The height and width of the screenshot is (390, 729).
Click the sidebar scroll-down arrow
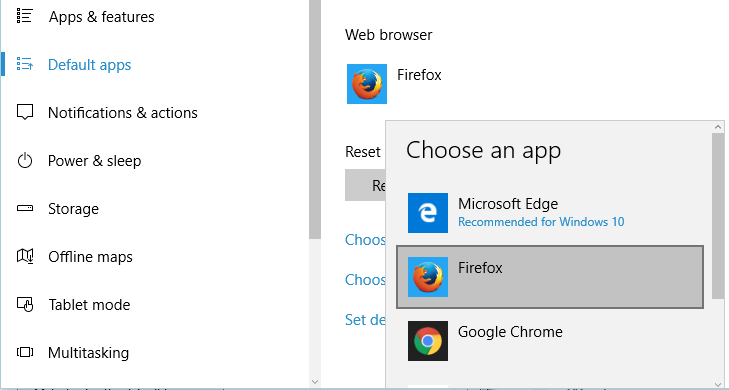[315, 382]
